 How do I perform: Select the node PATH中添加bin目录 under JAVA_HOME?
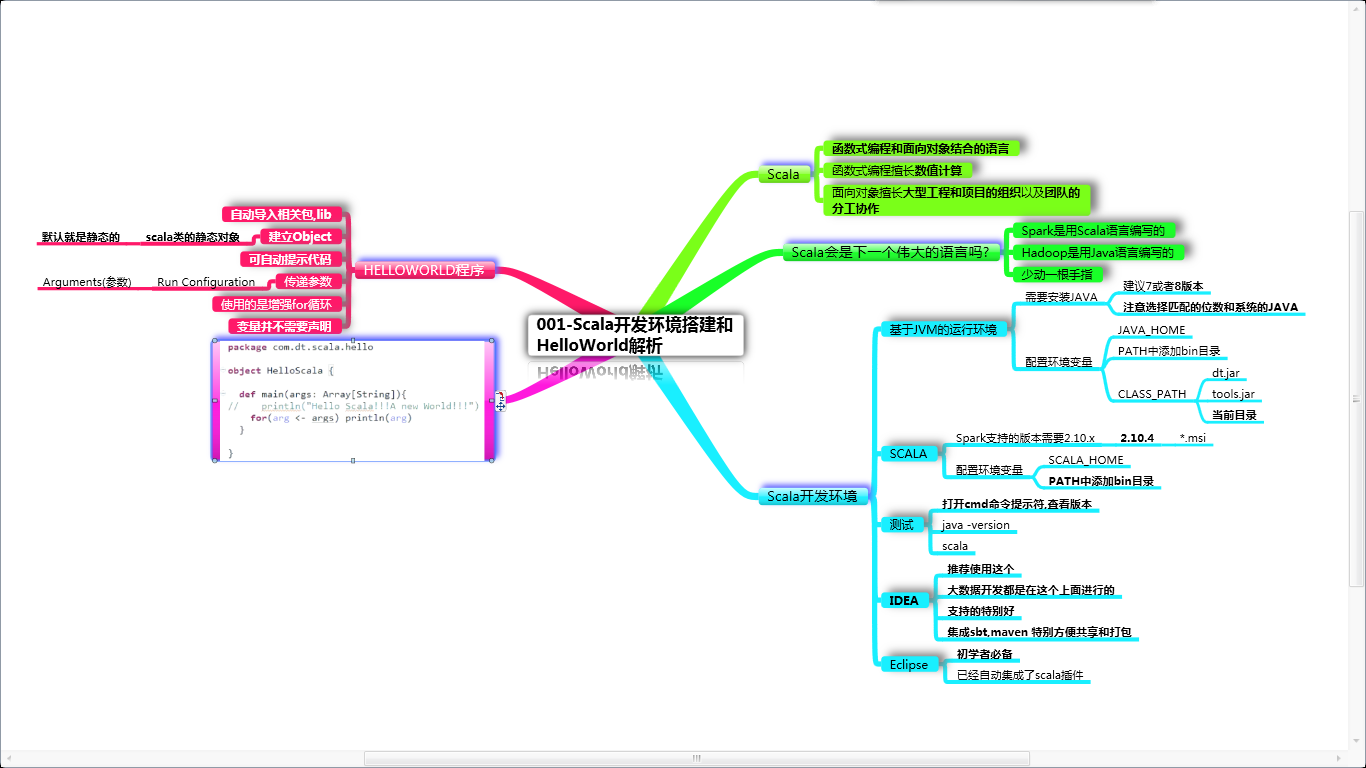pos(1169,352)
